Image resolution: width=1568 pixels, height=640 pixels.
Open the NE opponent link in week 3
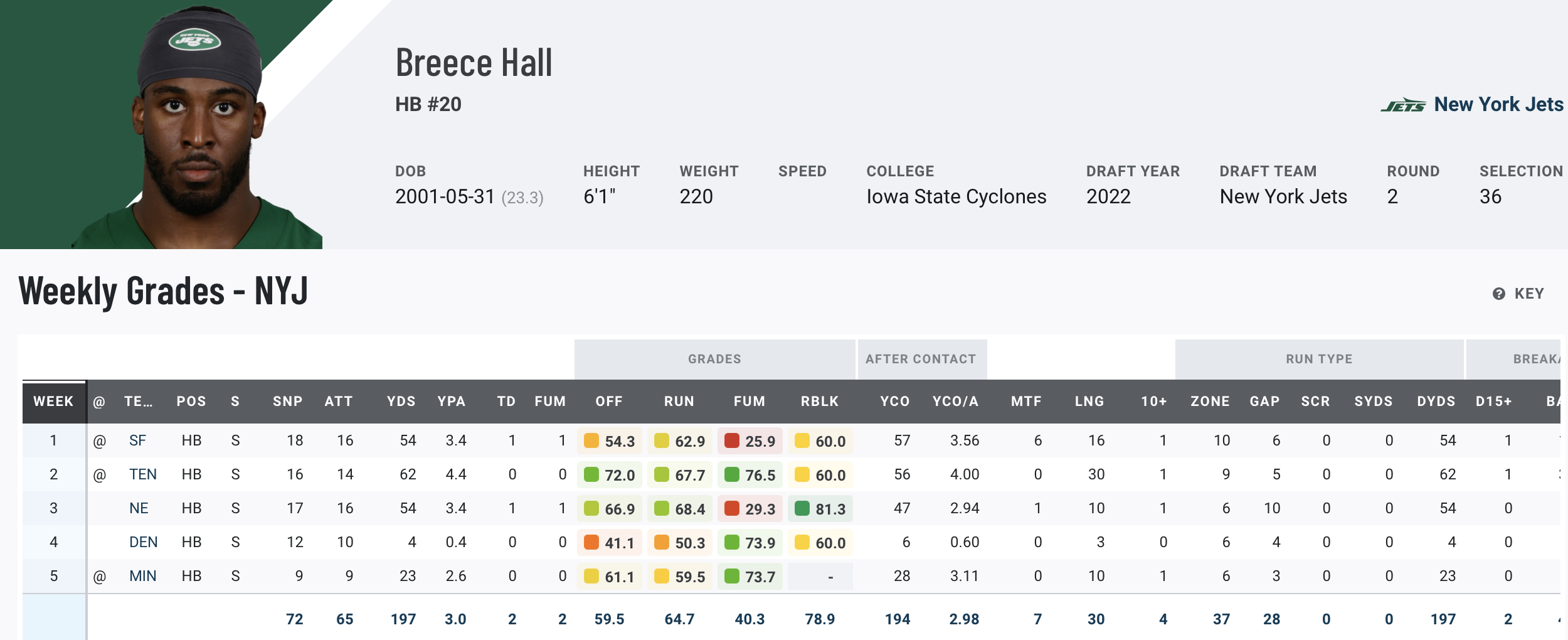point(139,508)
